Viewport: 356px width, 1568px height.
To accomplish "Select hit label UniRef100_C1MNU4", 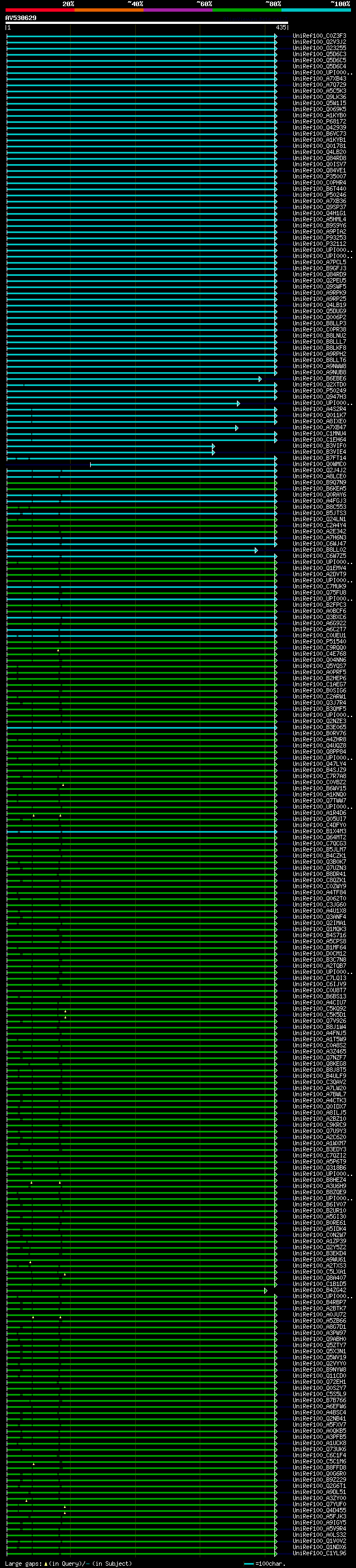I will pyautogui.click(x=319, y=434).
